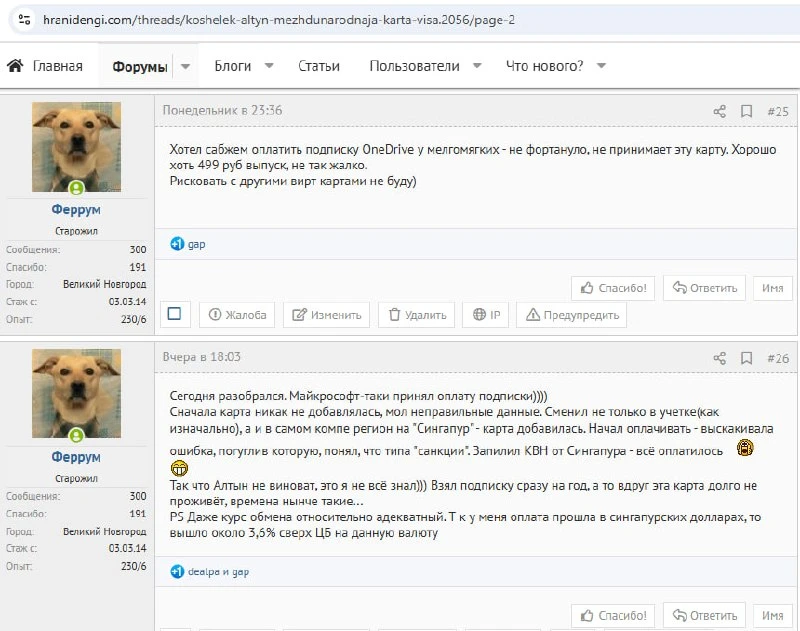This screenshot has height=631, width=800.
Task: Expand the Форумы dropdown arrow
Action: (x=186, y=66)
